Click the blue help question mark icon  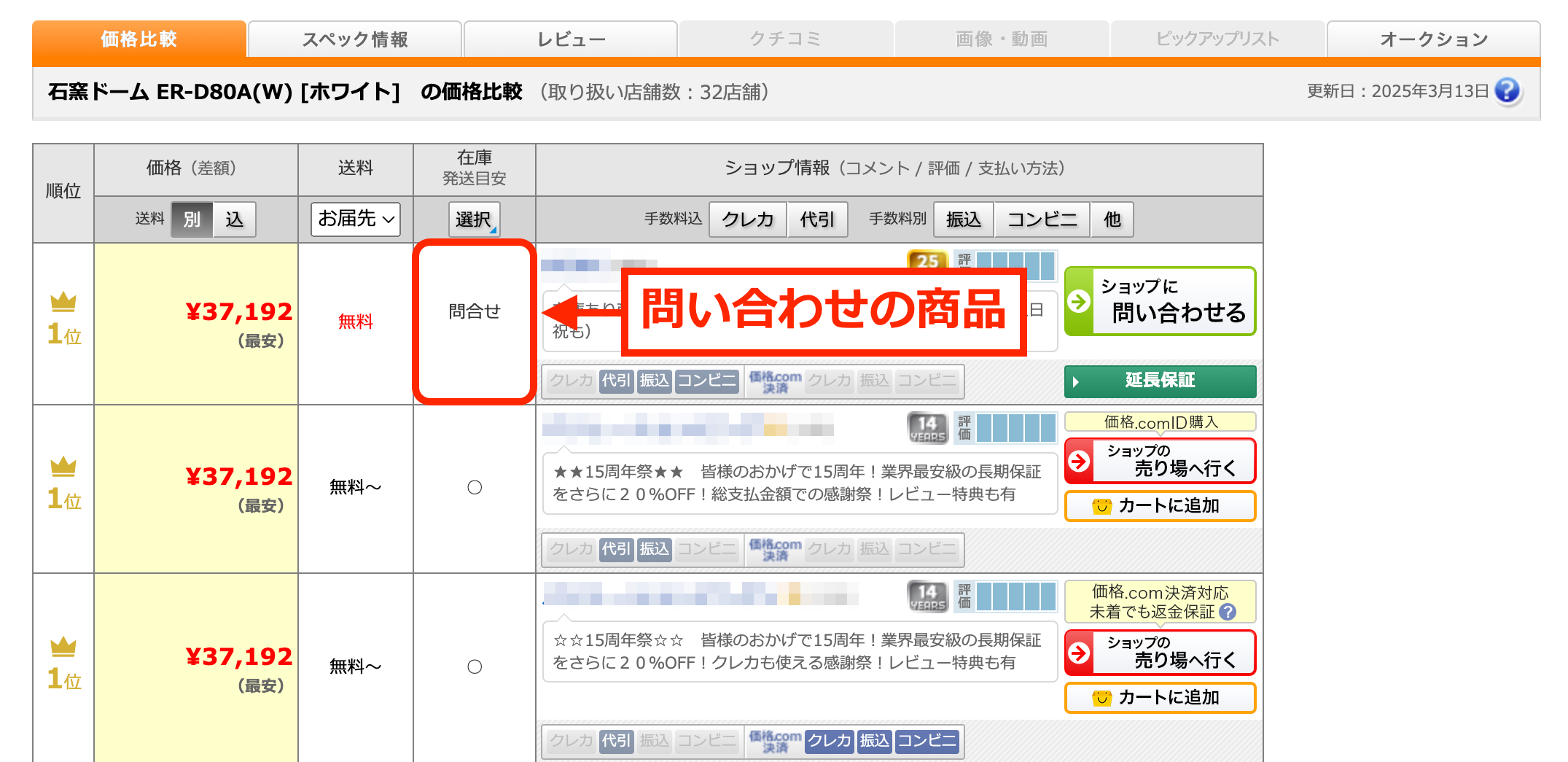click(1507, 91)
